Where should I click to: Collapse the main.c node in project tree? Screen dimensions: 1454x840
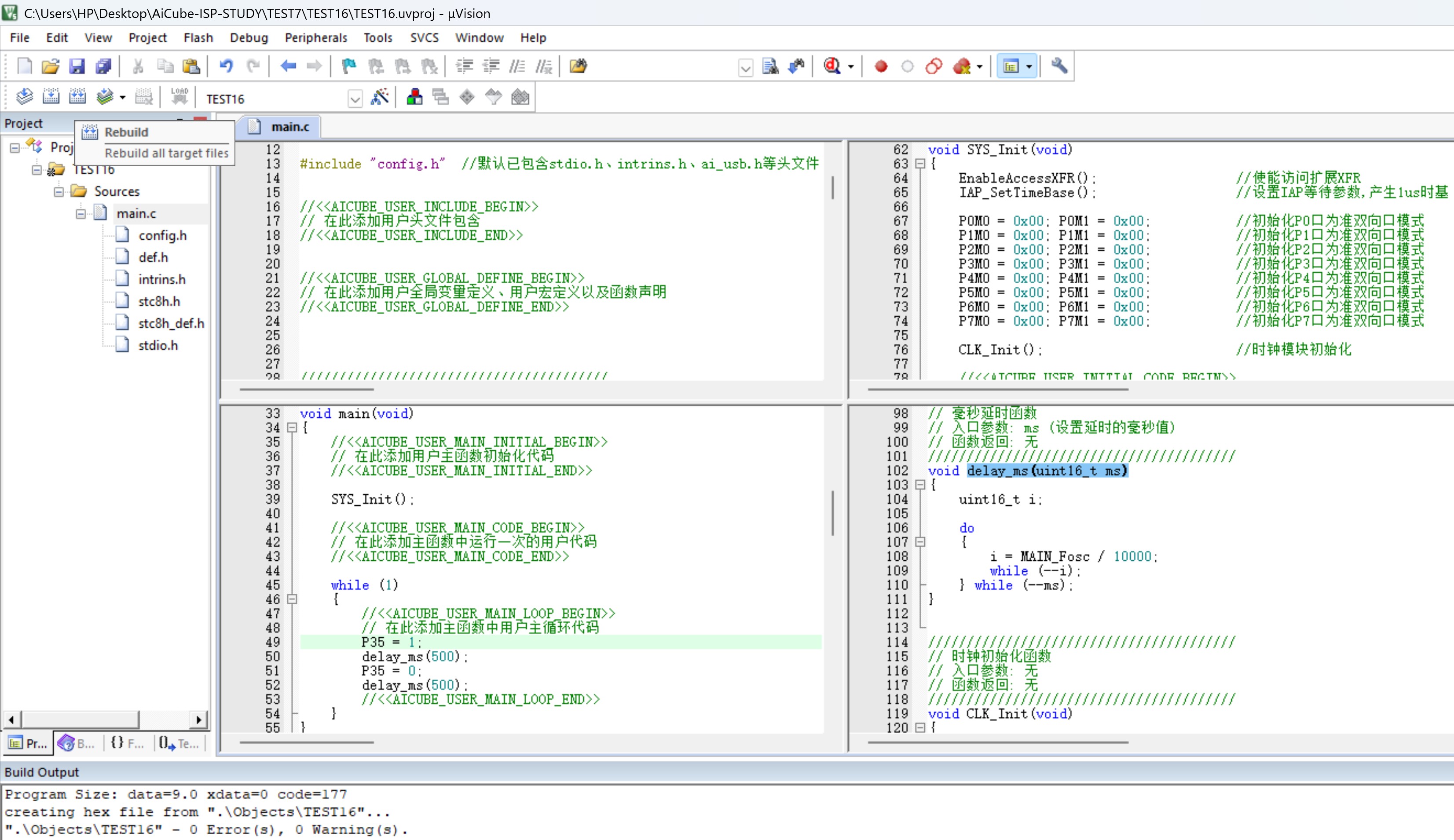(81, 214)
